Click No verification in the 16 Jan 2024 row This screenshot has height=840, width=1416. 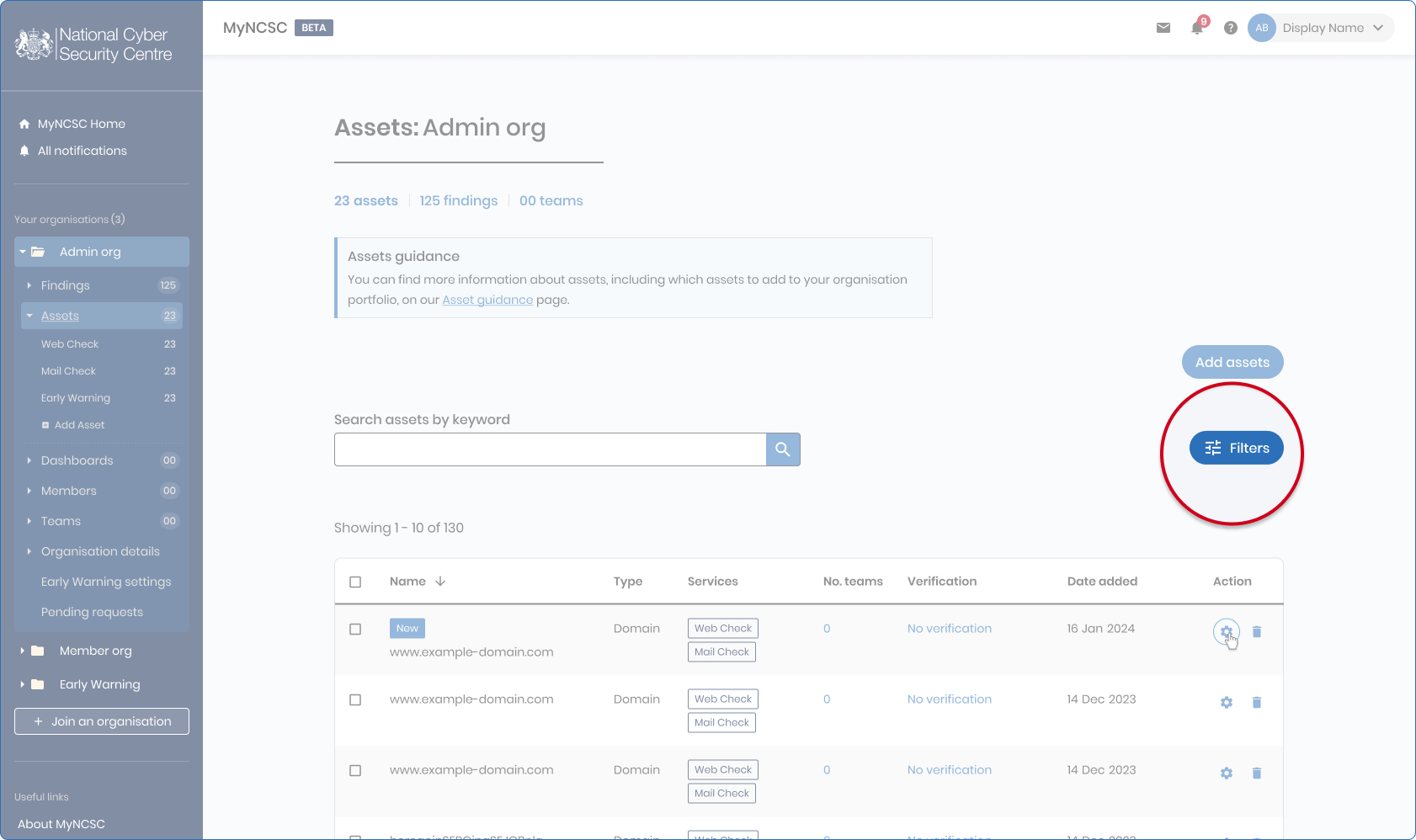pyautogui.click(x=950, y=629)
